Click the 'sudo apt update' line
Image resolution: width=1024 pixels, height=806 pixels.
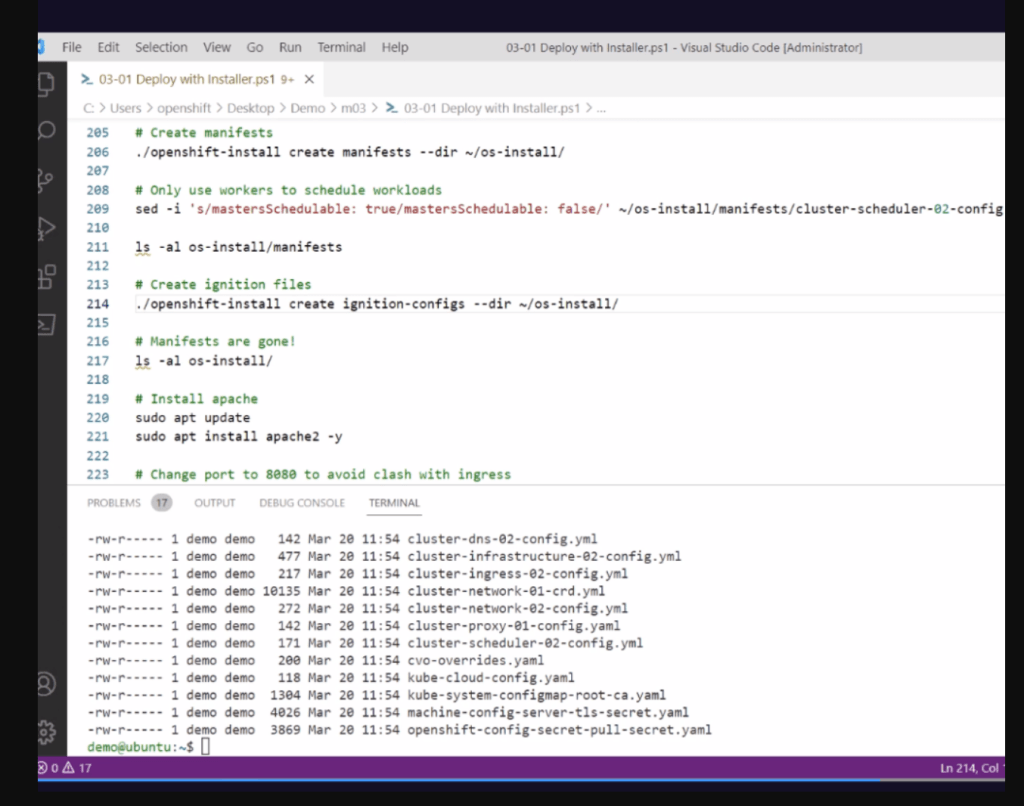pos(193,417)
